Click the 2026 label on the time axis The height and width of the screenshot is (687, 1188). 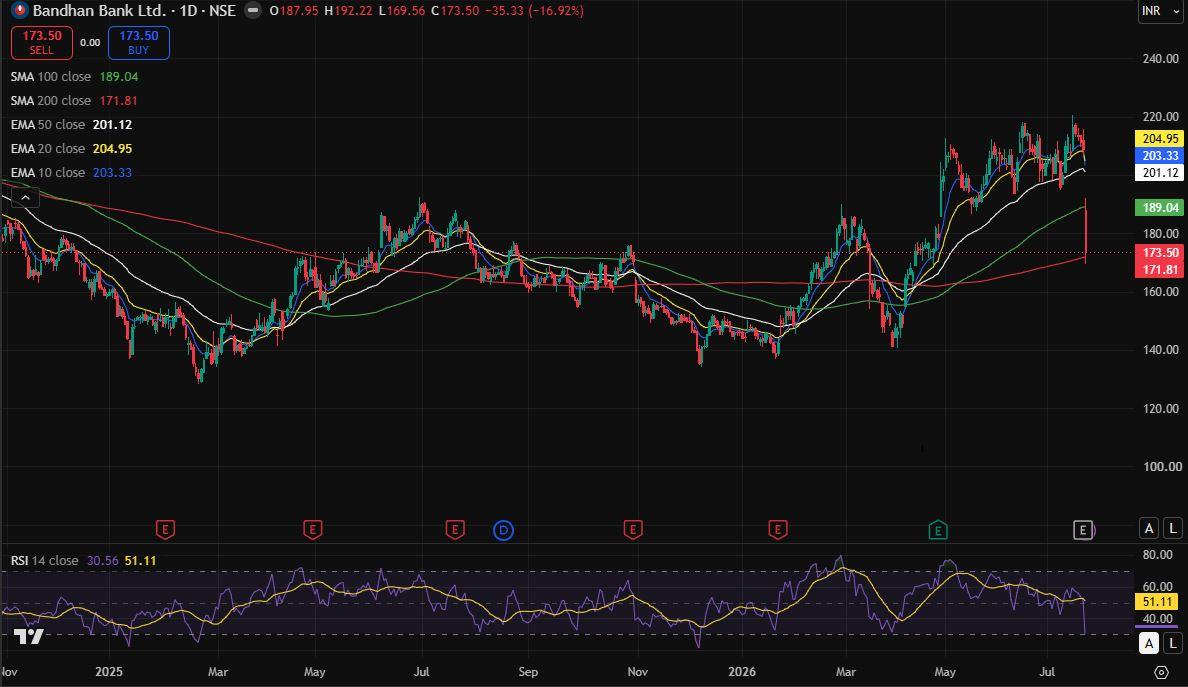[742, 672]
